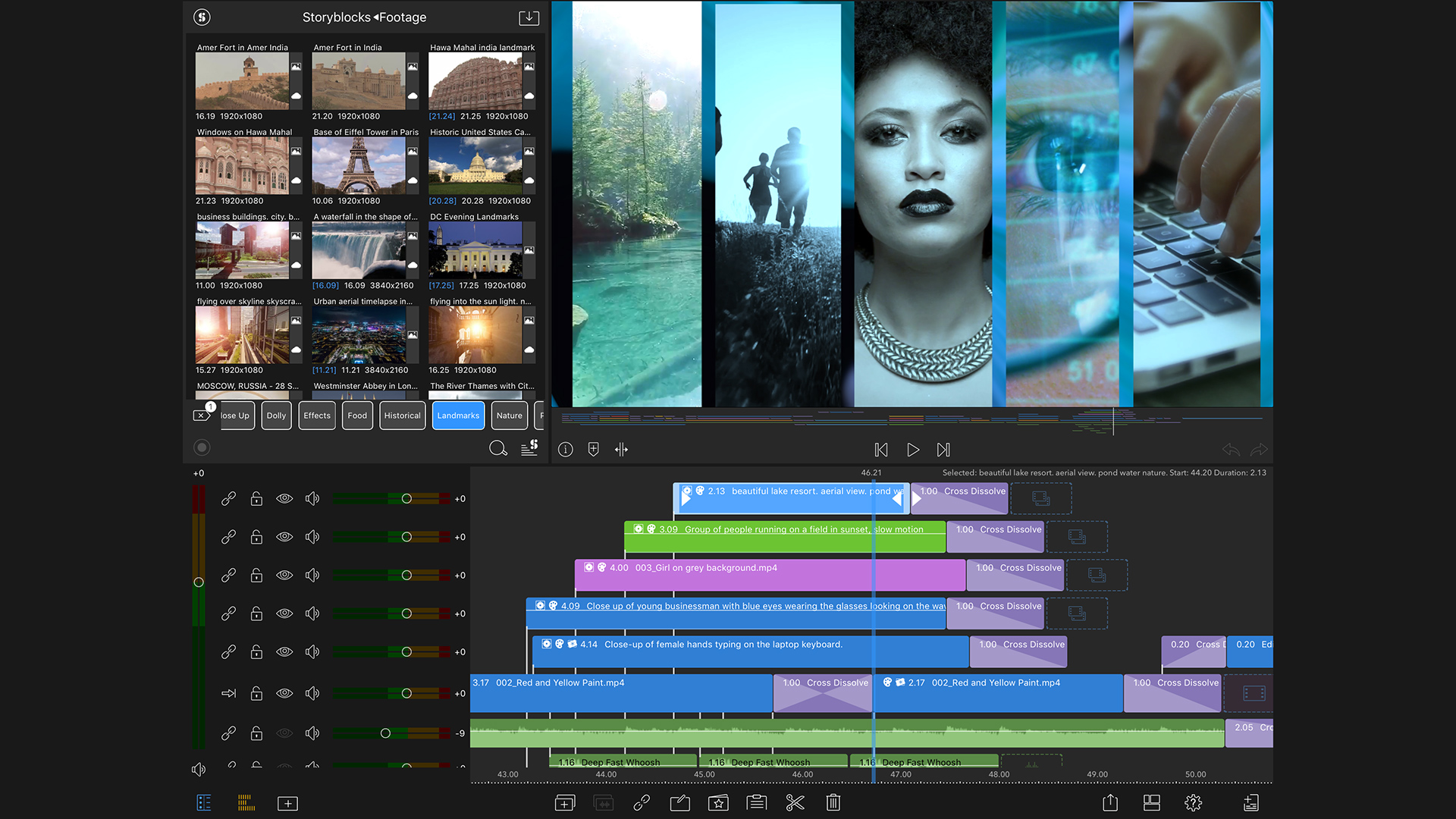The width and height of the screenshot is (1456, 819).
Task: Delete the selected clip via trash icon
Action: point(833,802)
